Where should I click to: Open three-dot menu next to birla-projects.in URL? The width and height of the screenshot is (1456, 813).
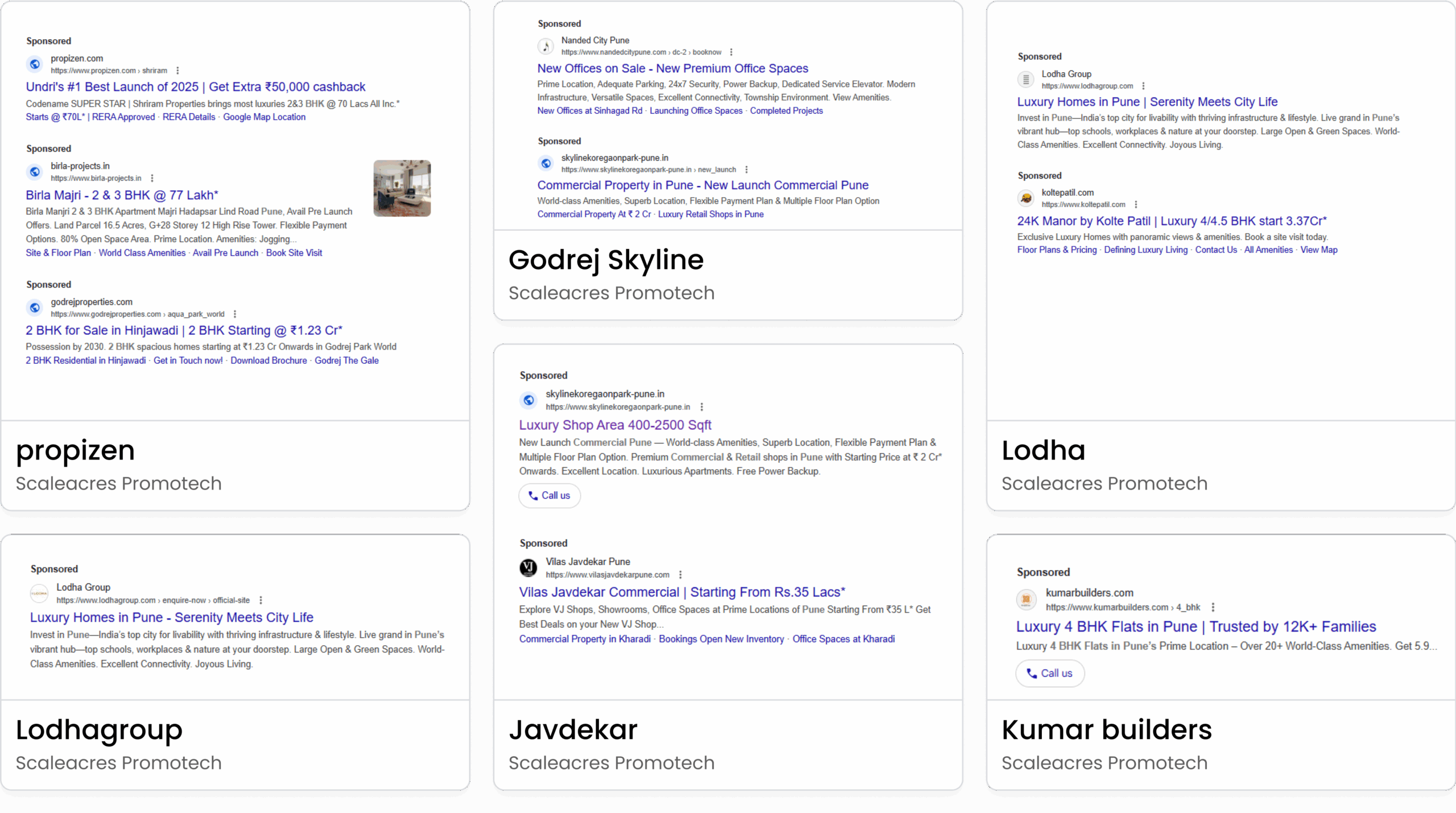click(x=152, y=179)
